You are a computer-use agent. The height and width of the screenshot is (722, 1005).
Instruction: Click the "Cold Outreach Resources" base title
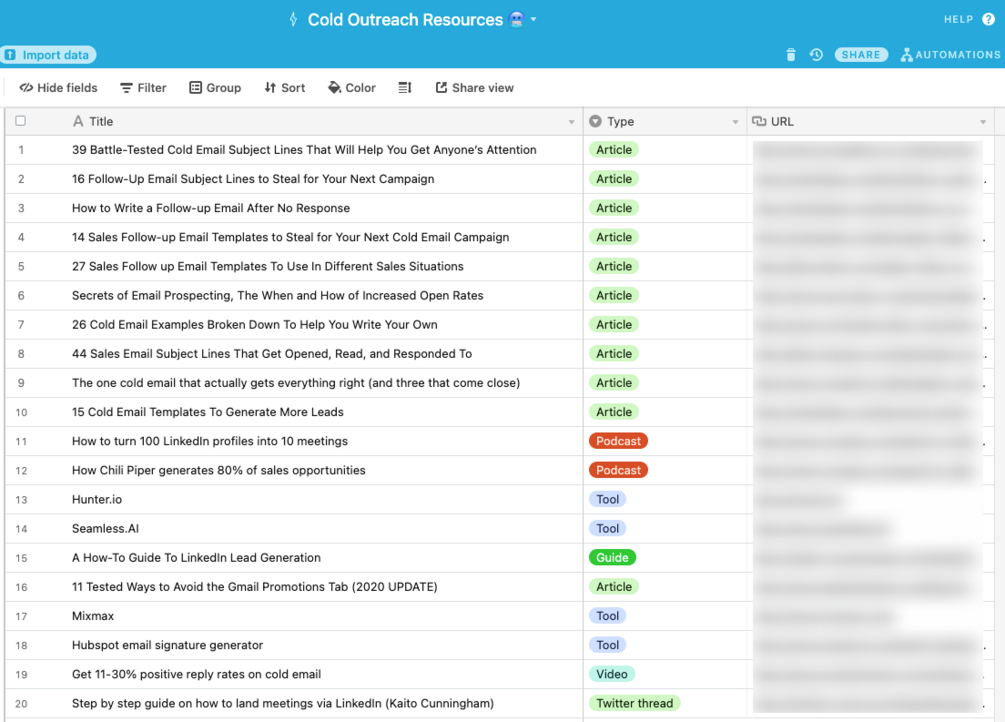[x=405, y=20]
